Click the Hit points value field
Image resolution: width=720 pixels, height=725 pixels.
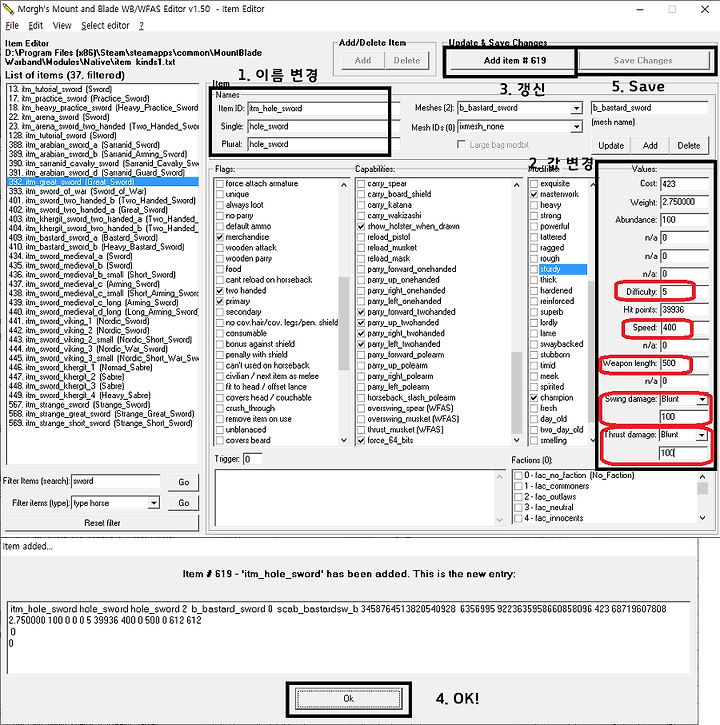pyautogui.click(x=684, y=310)
